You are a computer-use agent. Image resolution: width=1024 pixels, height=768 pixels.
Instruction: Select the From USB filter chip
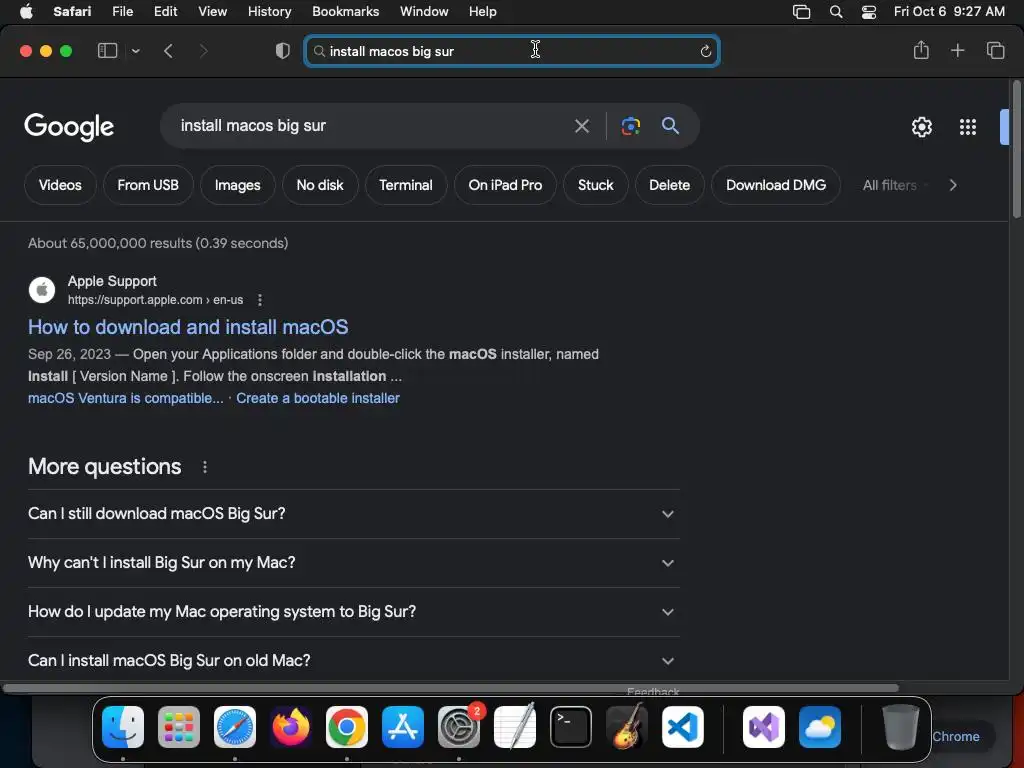[x=148, y=185]
